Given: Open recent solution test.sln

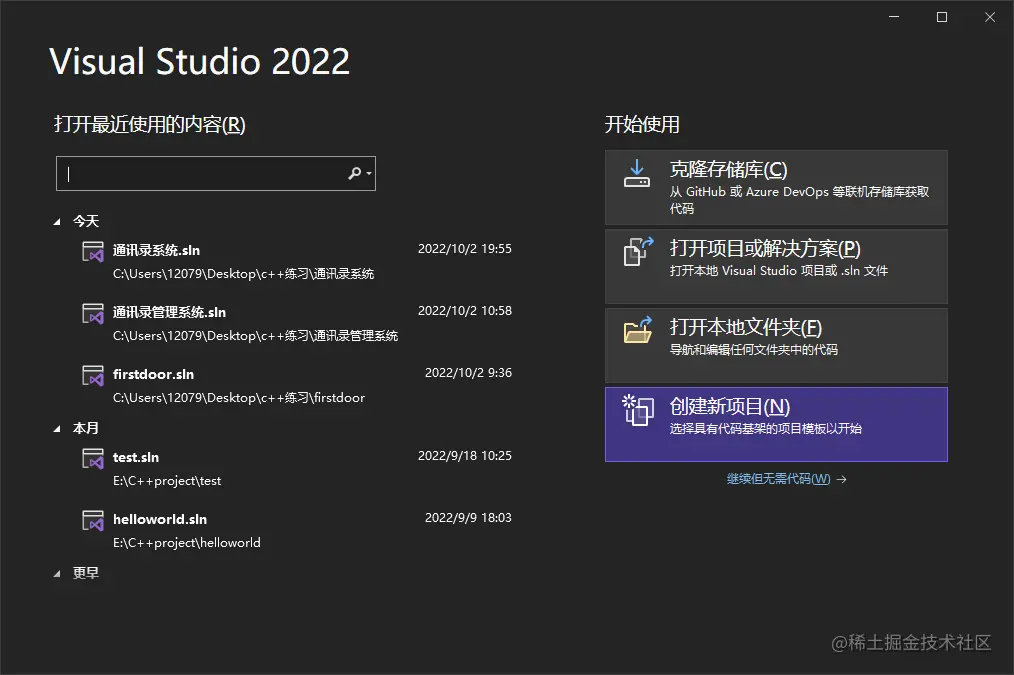Looking at the screenshot, I should [x=136, y=457].
